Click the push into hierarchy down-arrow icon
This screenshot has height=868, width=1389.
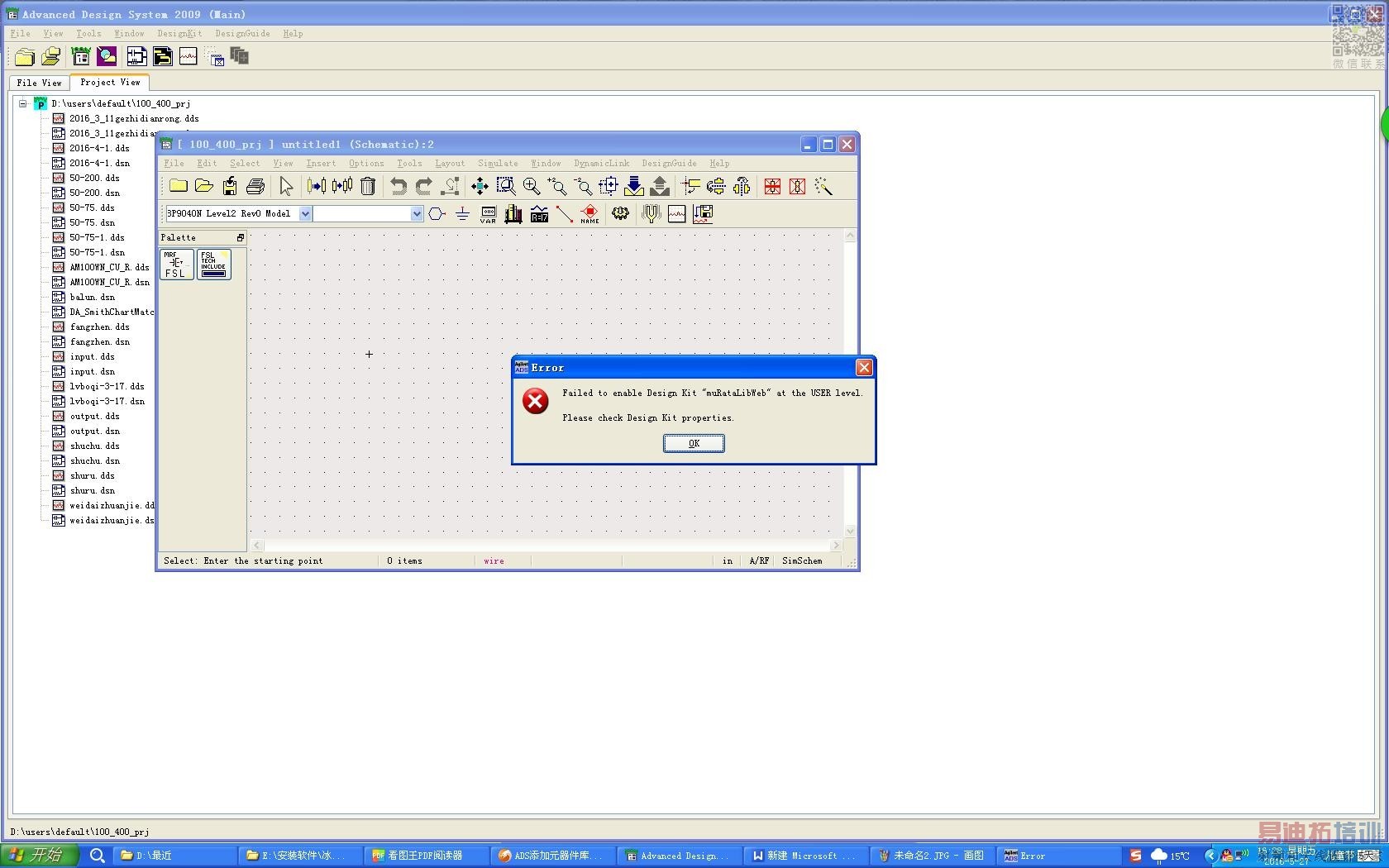(x=634, y=187)
